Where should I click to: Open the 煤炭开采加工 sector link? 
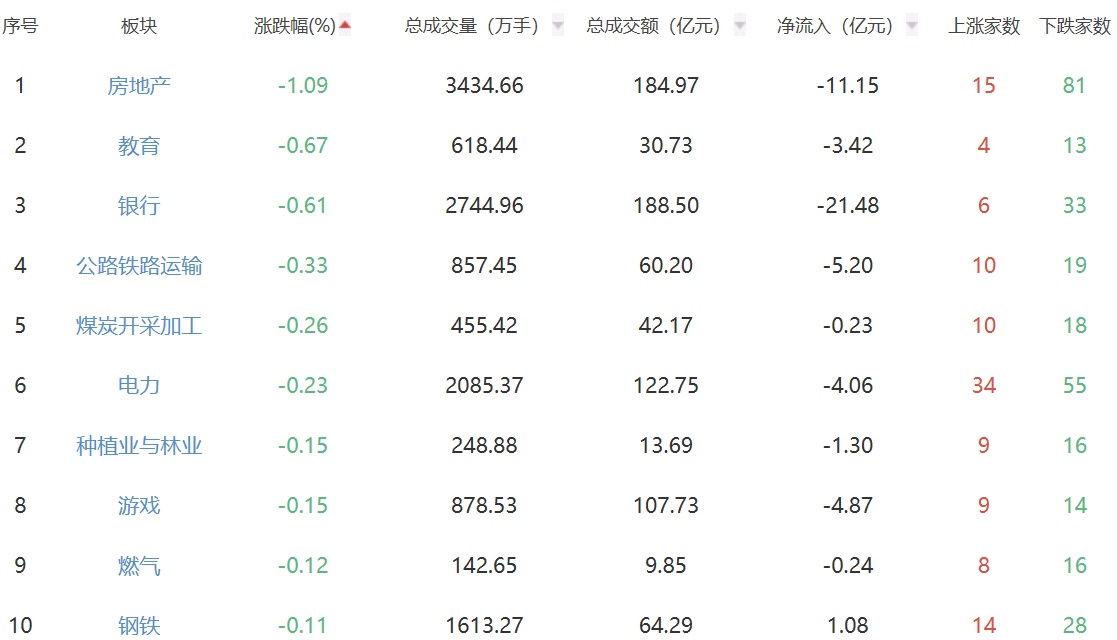139,326
